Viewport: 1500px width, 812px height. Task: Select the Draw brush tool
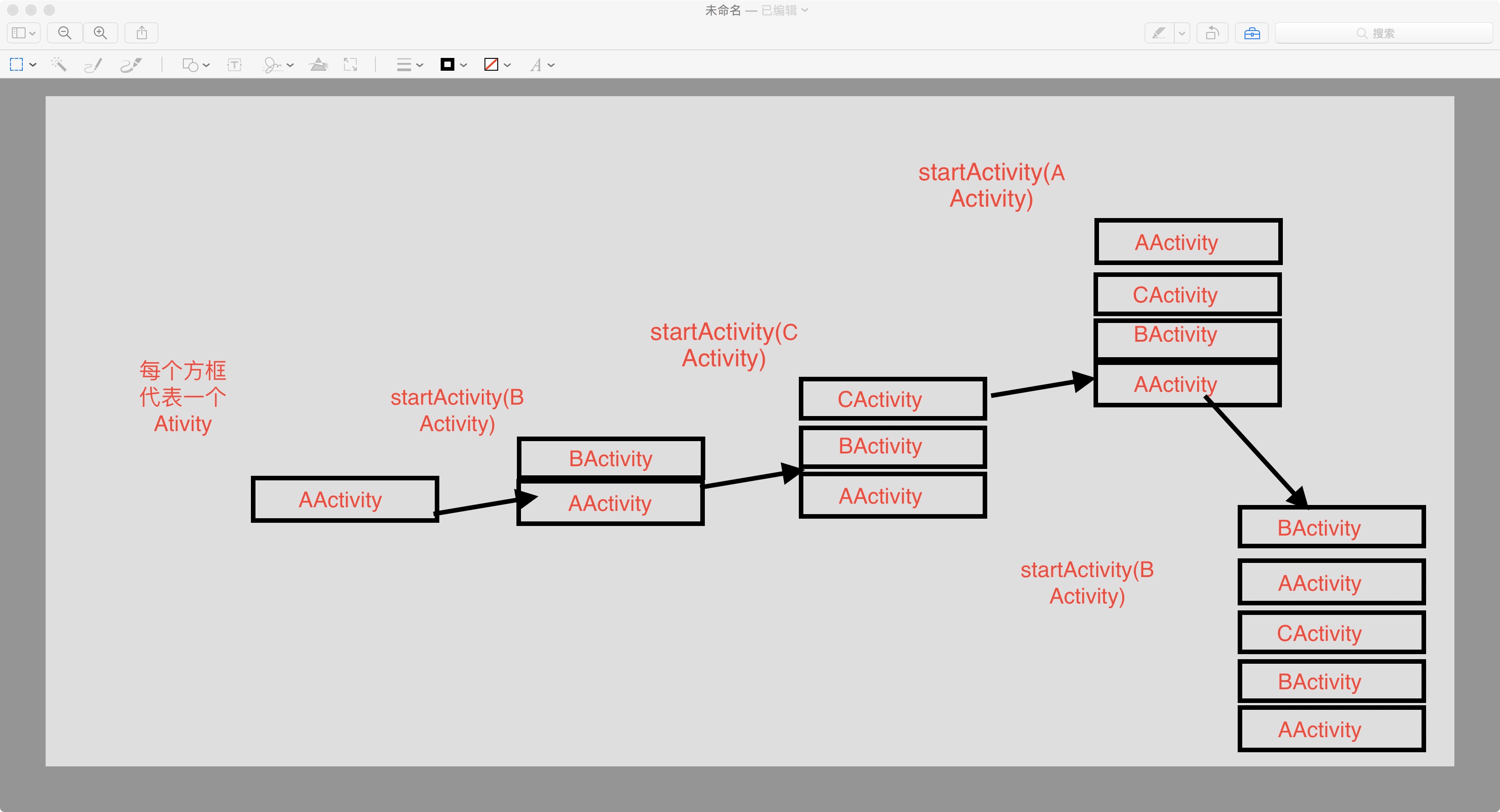click(x=130, y=65)
